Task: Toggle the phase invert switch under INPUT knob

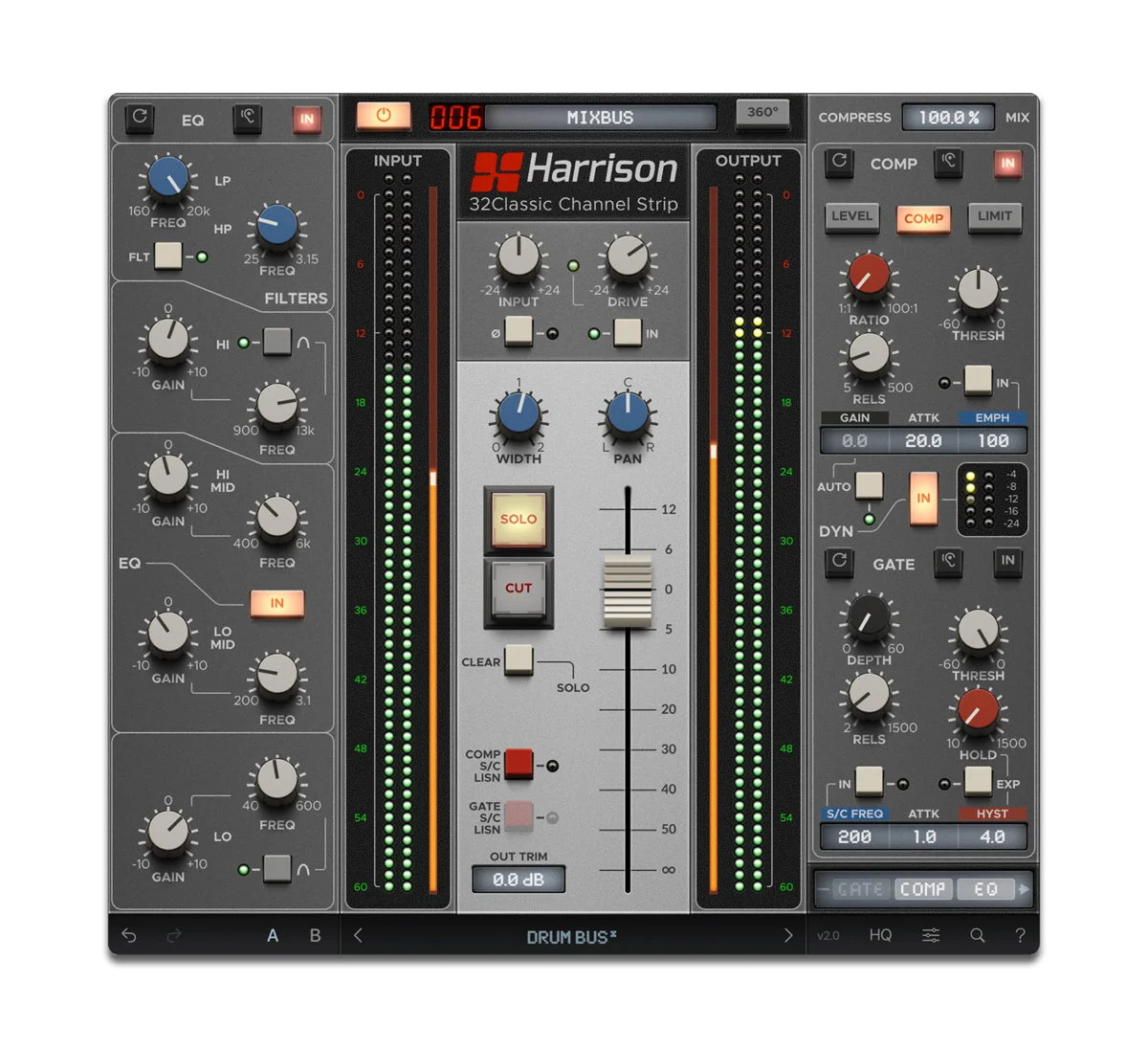Action: (519, 330)
